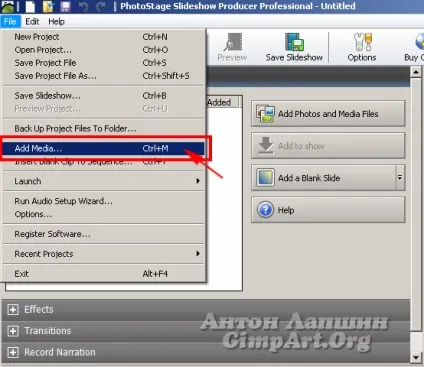Expand the Effects section
The image size is (424, 367).
coord(13,310)
